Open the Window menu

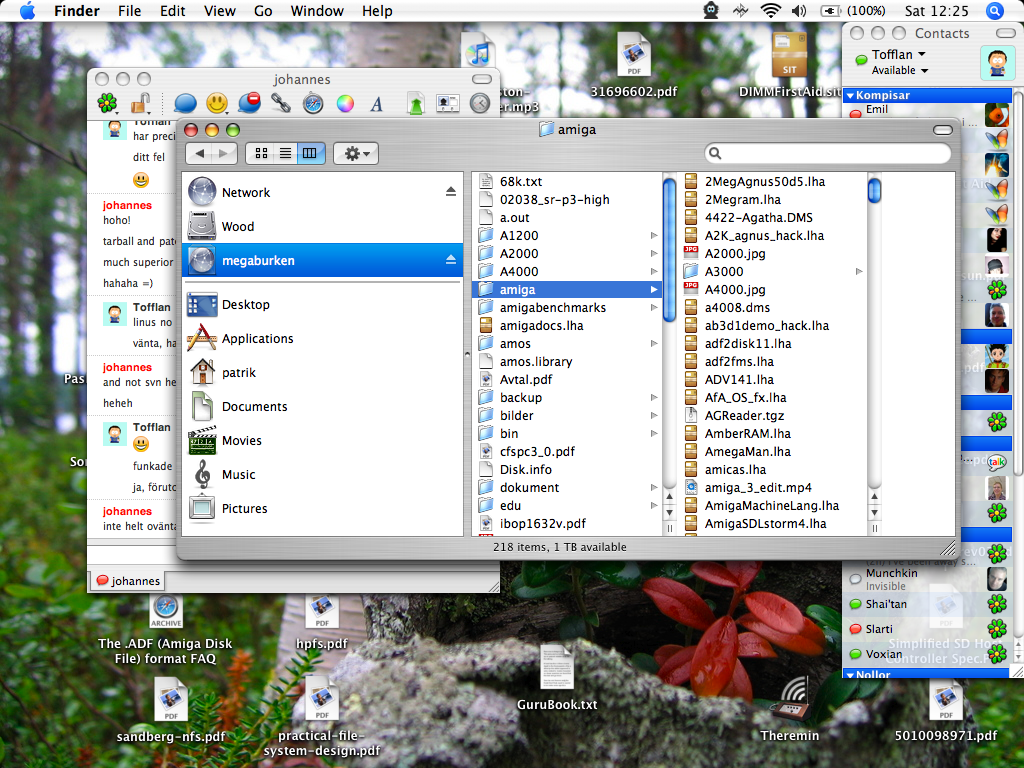(x=317, y=11)
